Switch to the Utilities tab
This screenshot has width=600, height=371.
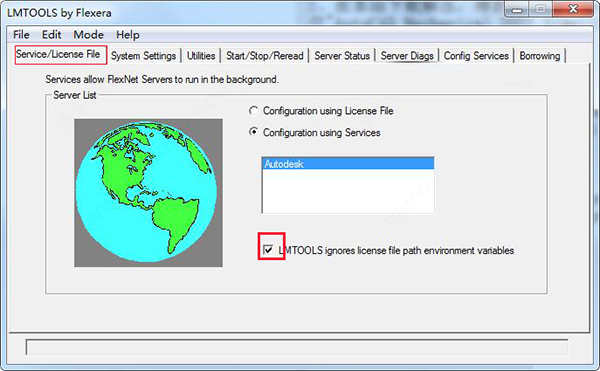(x=201, y=56)
